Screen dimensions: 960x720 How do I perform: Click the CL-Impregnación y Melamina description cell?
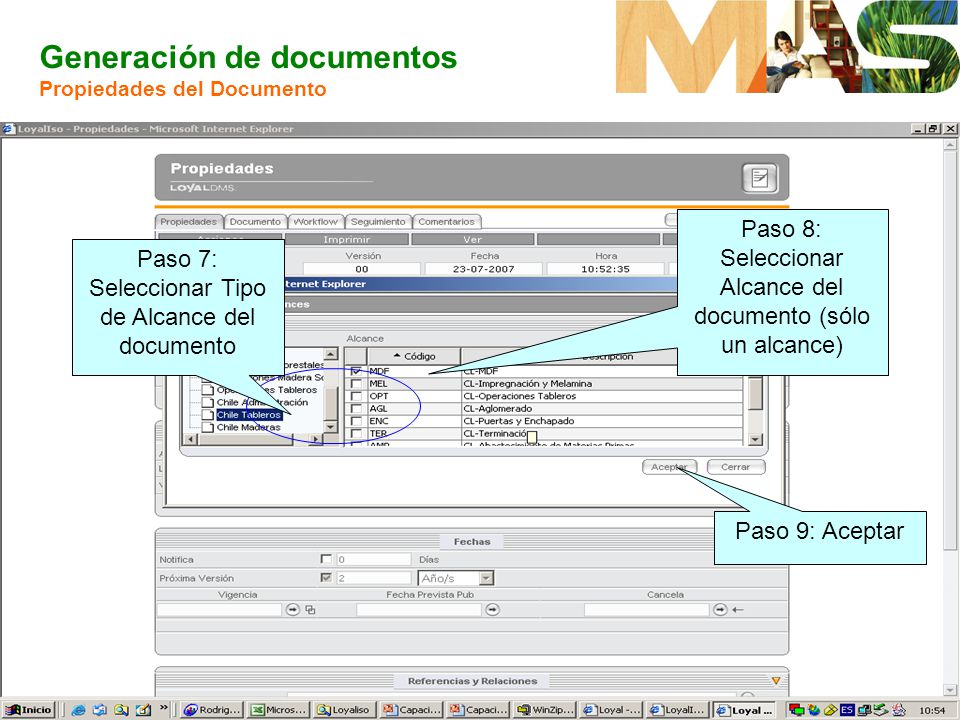tap(602, 384)
